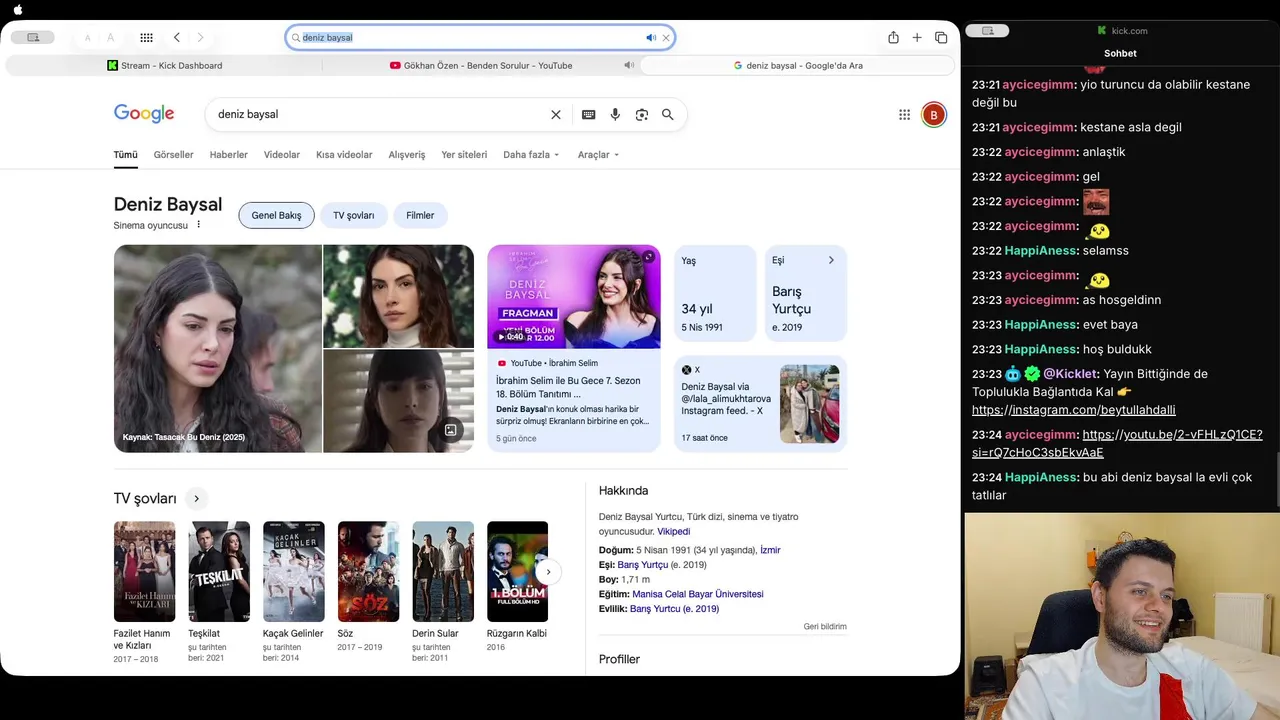Open the image gallery icon on photo
Viewport: 1280px width, 720px height.
click(451, 430)
